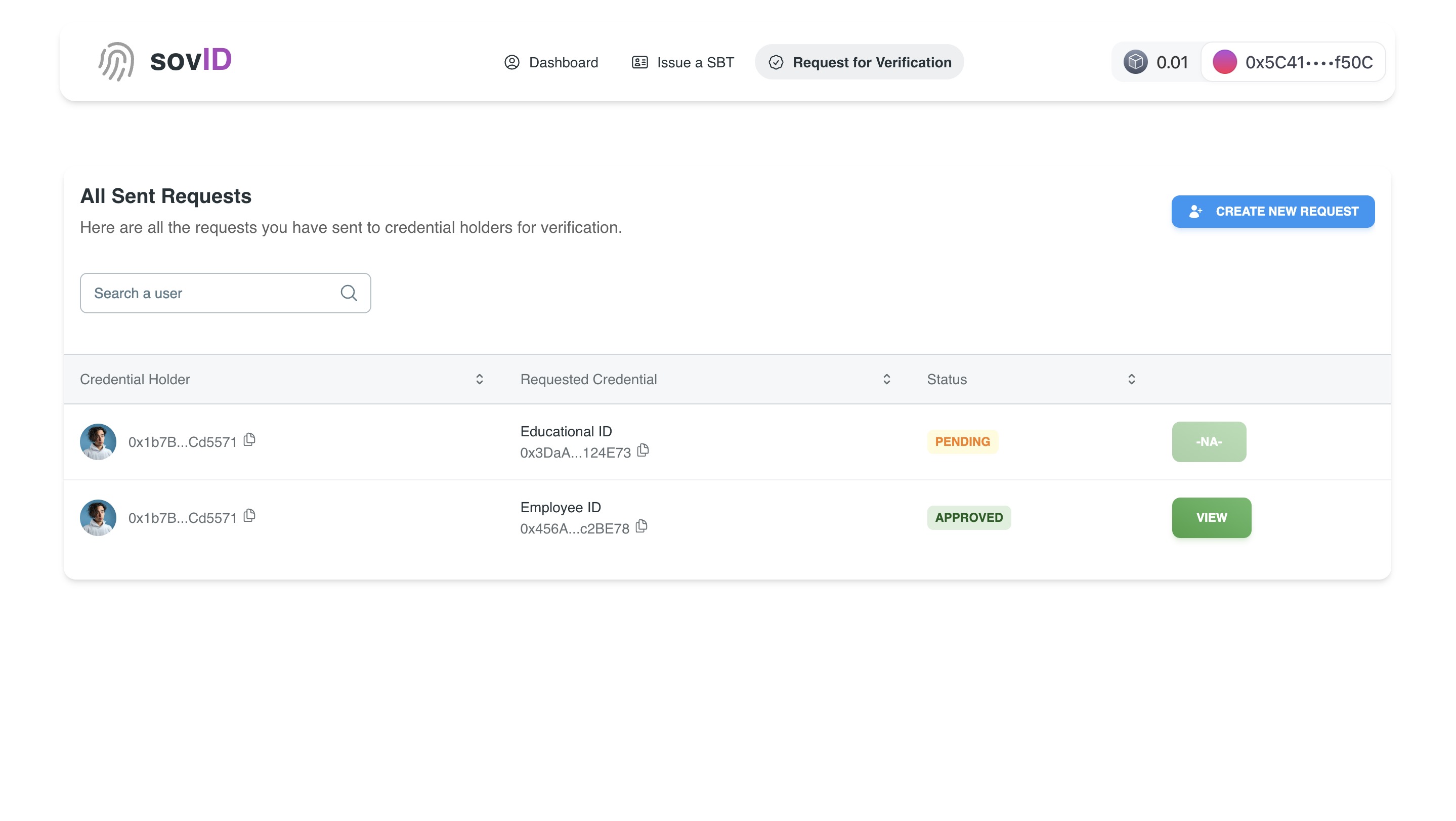Image resolution: width=1456 pixels, height=821 pixels.
Task: Click the sovID fingerprint logo icon
Action: click(114, 61)
